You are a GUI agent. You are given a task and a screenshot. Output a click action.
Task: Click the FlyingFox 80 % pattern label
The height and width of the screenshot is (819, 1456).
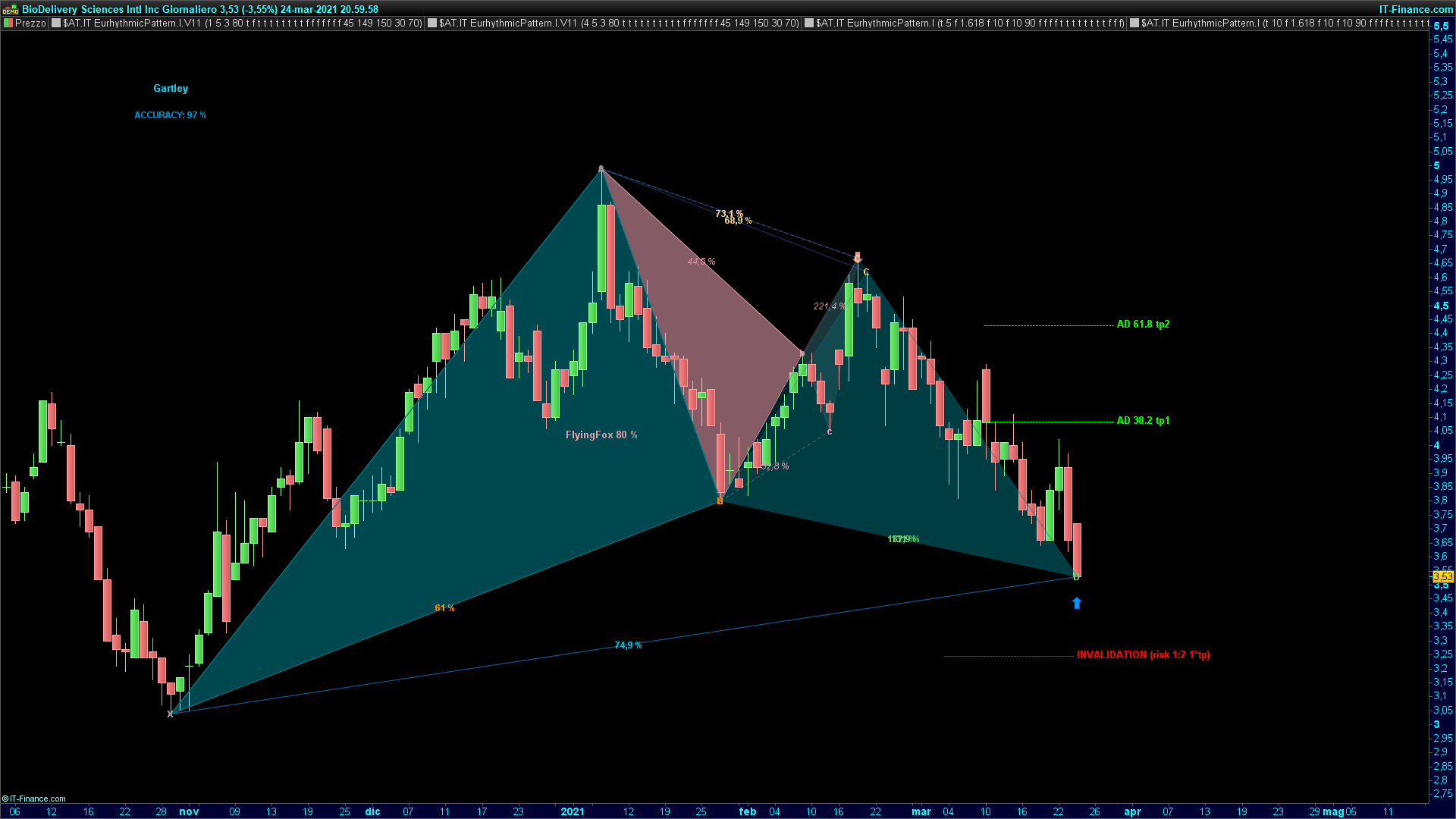pos(601,435)
